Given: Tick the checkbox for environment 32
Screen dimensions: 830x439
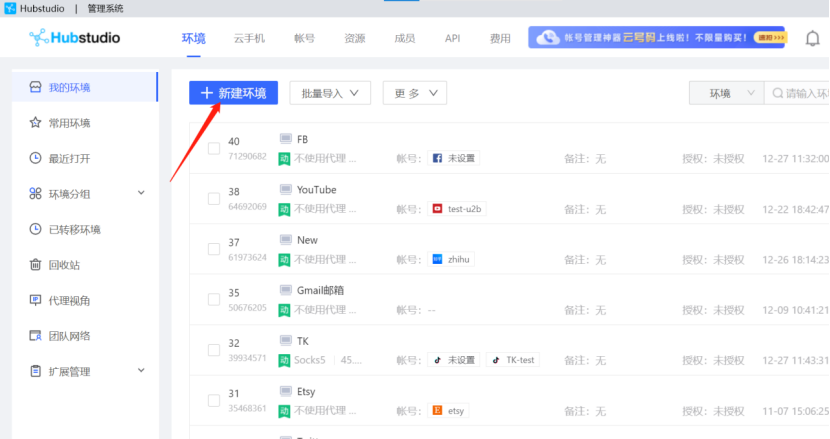Looking at the screenshot, I should click(214, 350).
